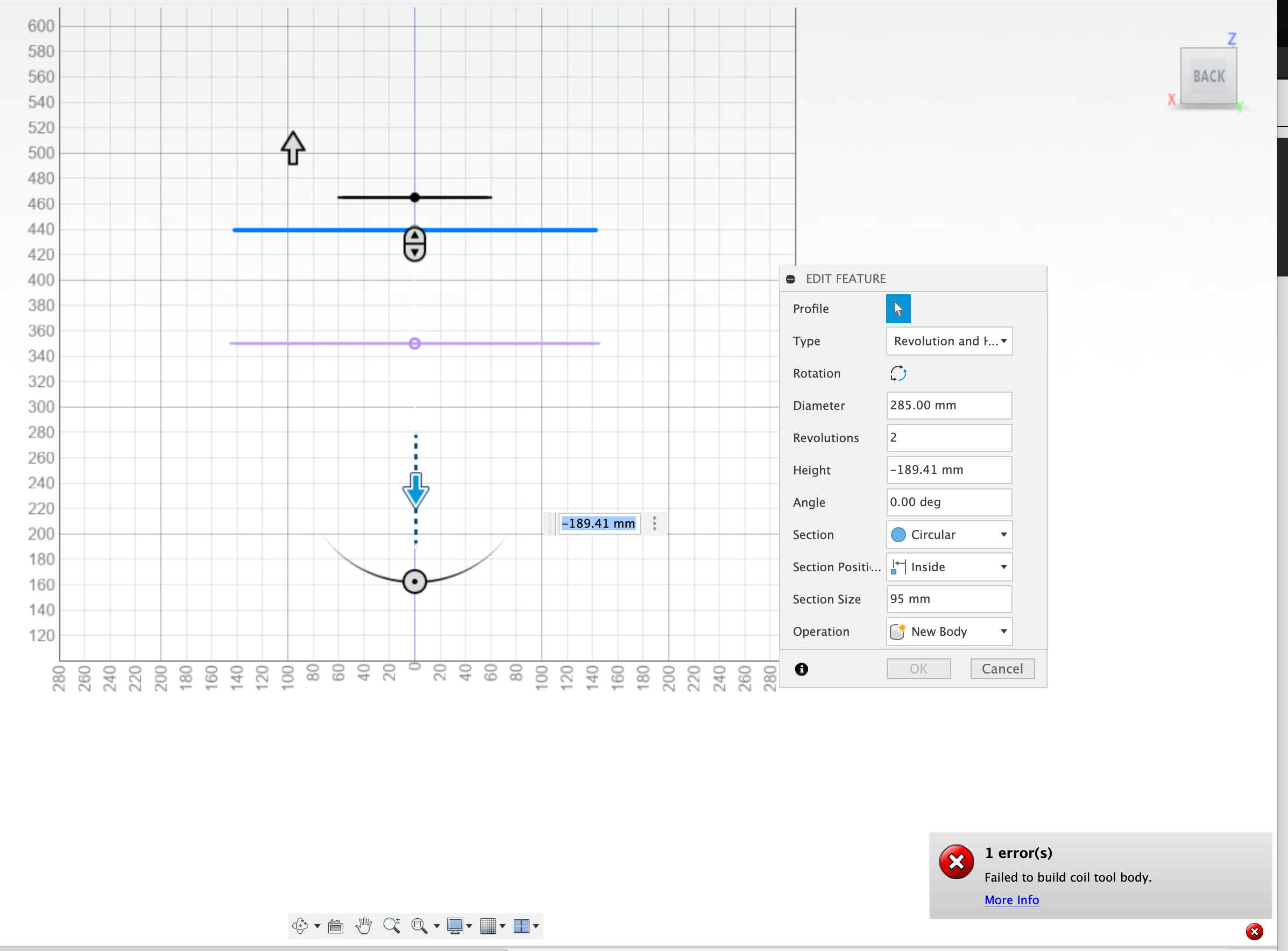Open the three-dot menu beside the height value
Screen dimensions: 1288x951
click(x=655, y=523)
